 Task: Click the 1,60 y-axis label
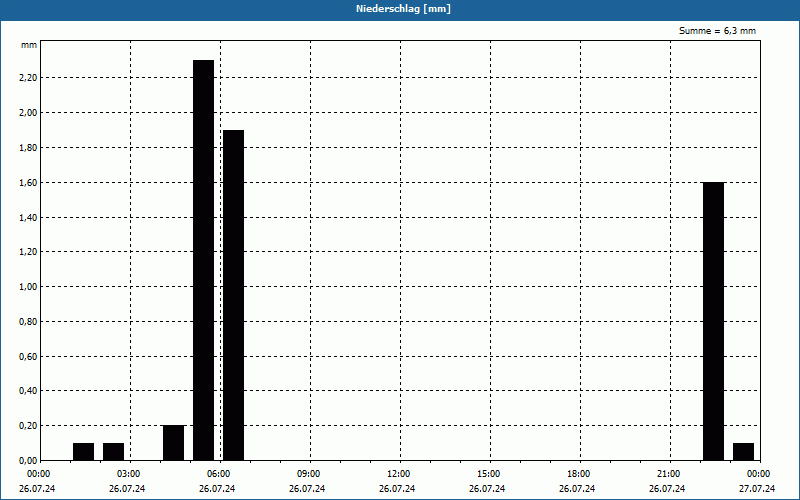[x=29, y=183]
